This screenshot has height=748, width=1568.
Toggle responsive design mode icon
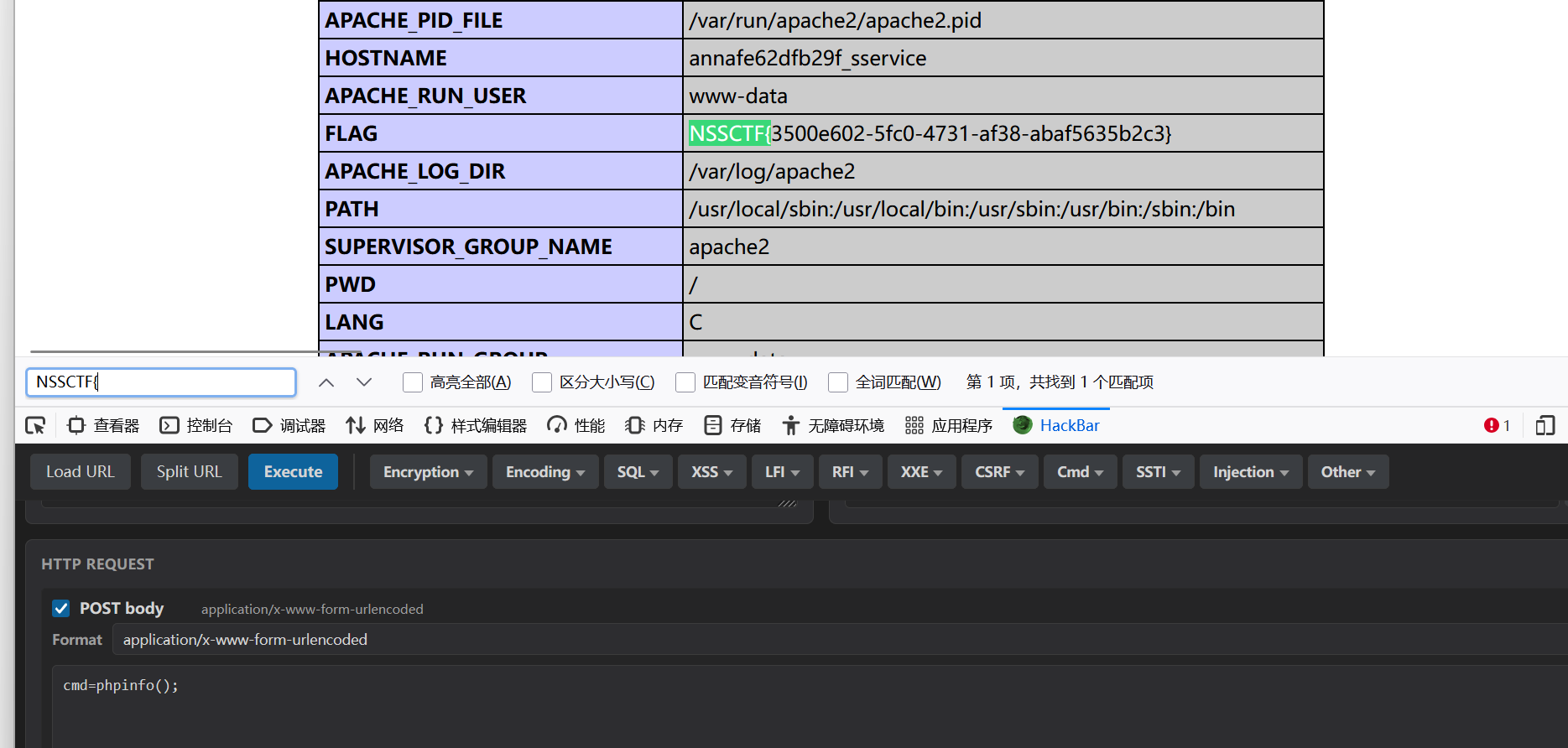(1545, 426)
